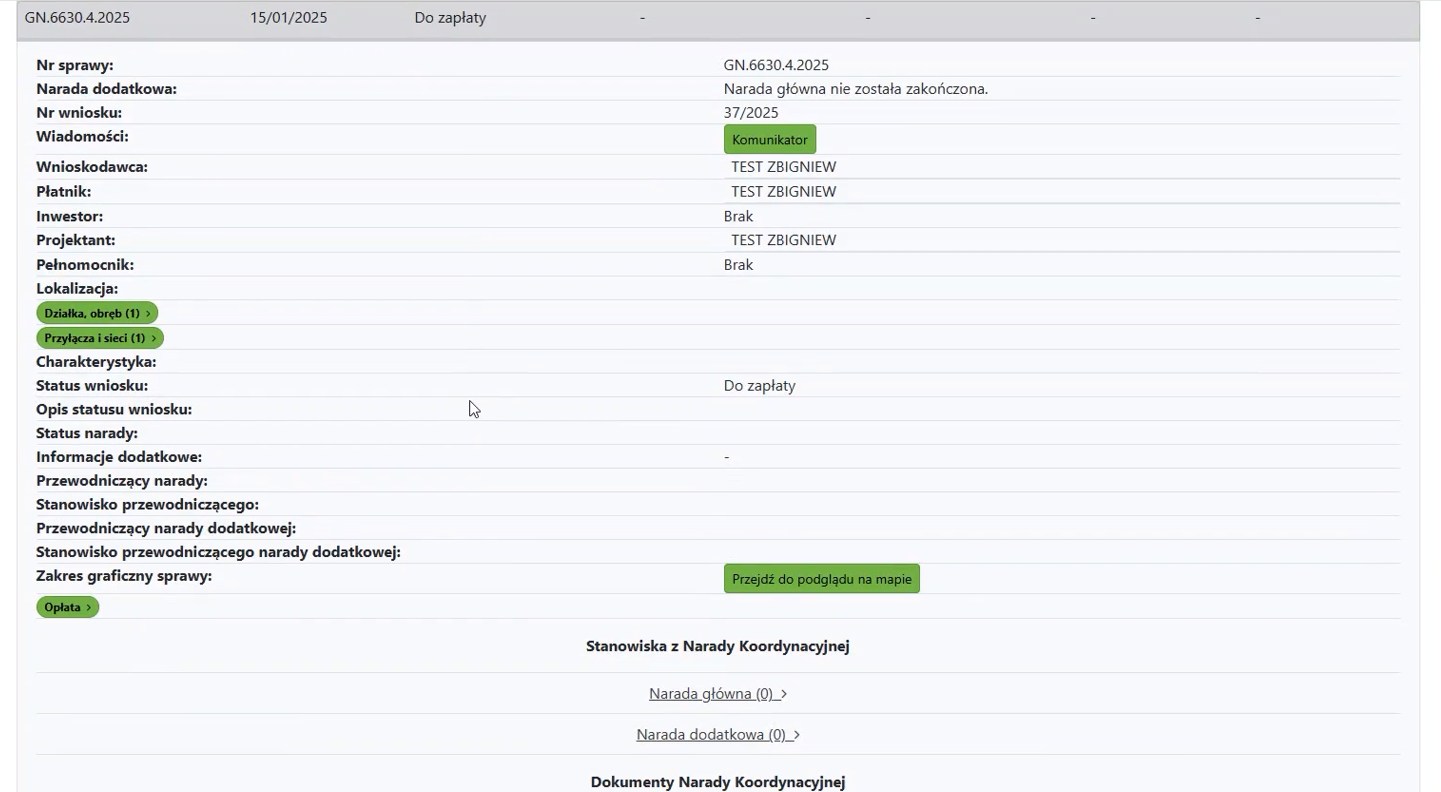The height and width of the screenshot is (792, 1441).
Task: Click the 15/01/2025 date in header row
Action: (288, 18)
